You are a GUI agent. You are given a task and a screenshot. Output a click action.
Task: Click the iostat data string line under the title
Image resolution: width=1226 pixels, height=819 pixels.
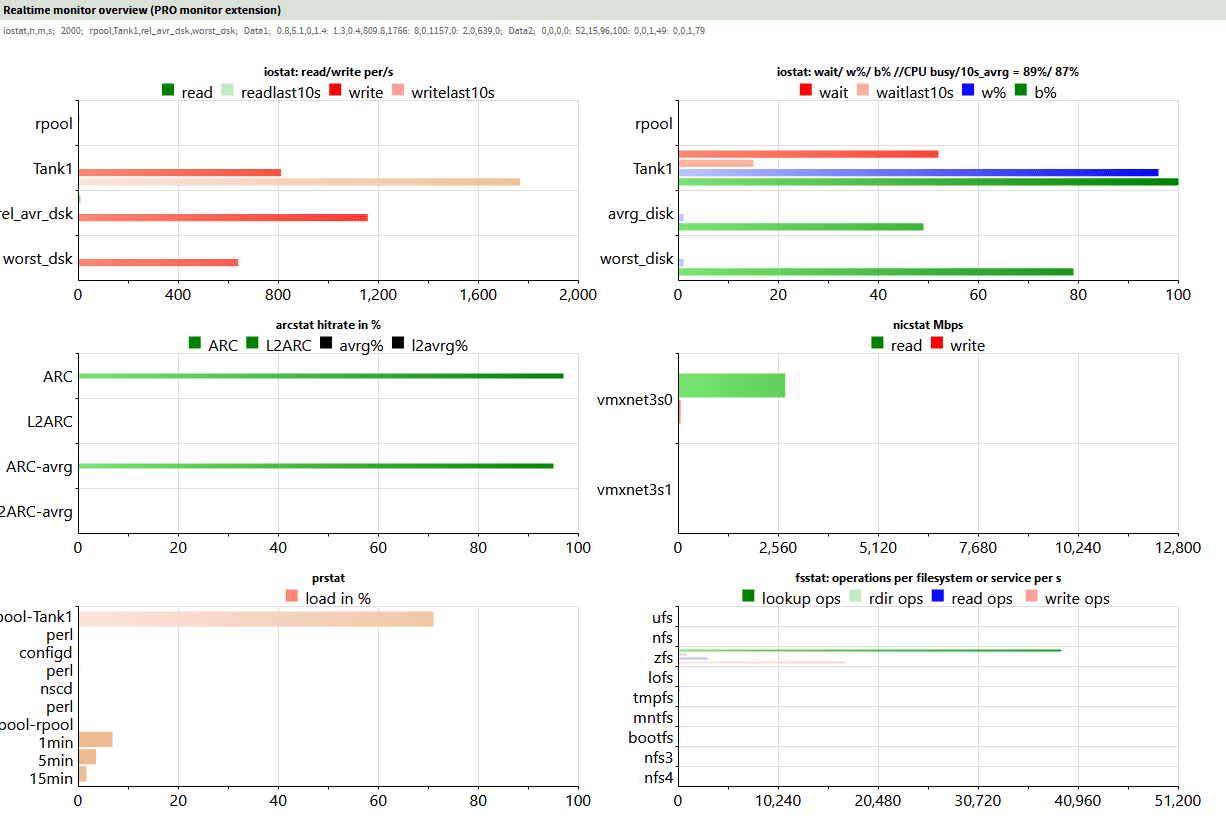click(354, 31)
